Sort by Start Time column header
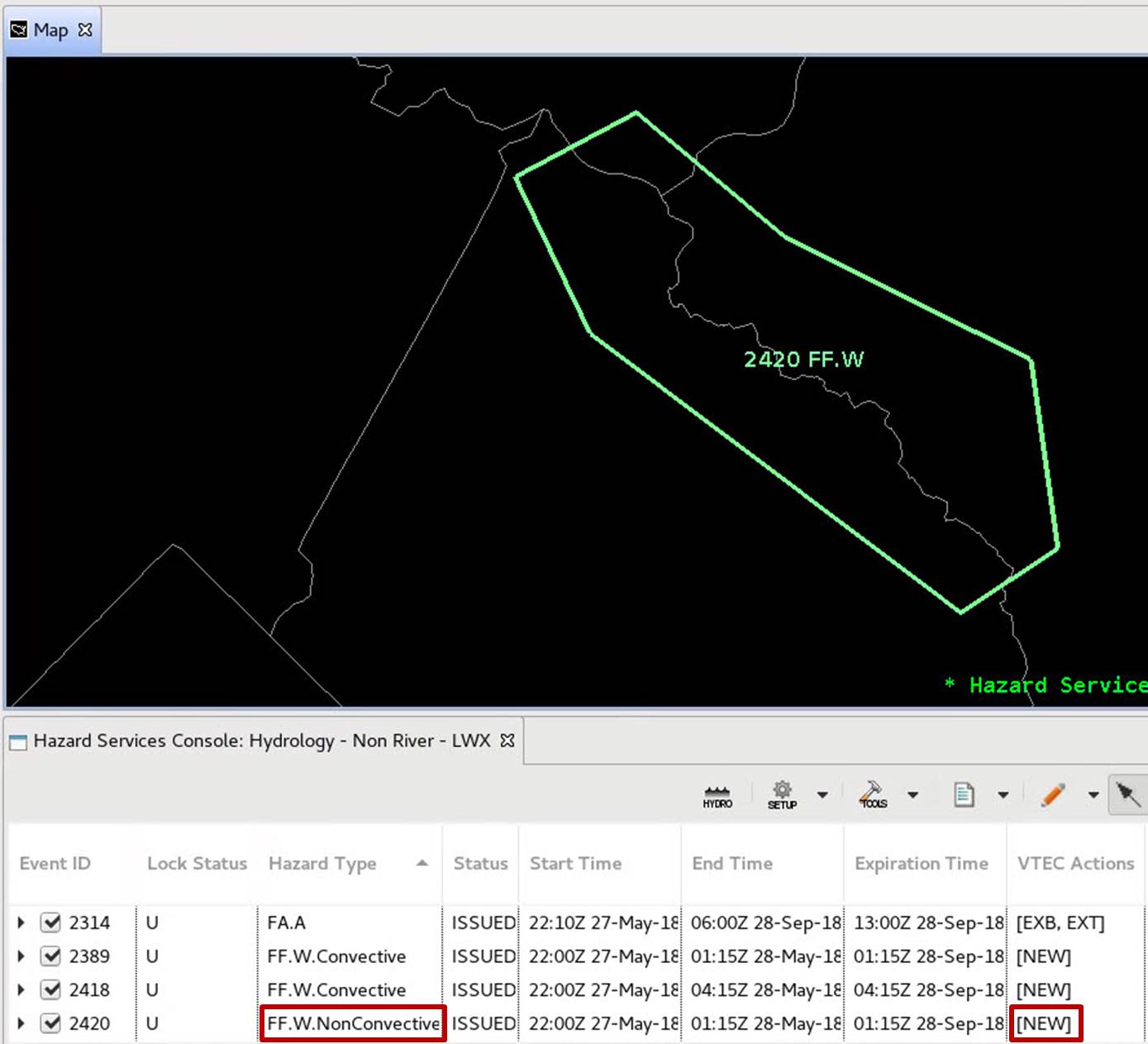 click(575, 863)
